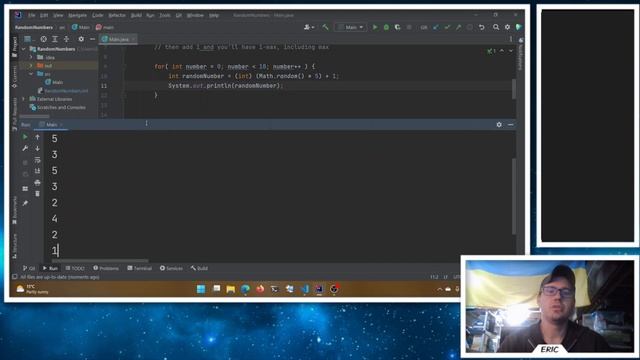Toggle soft-wrap in Run console
640x360 pixels.
[37, 160]
